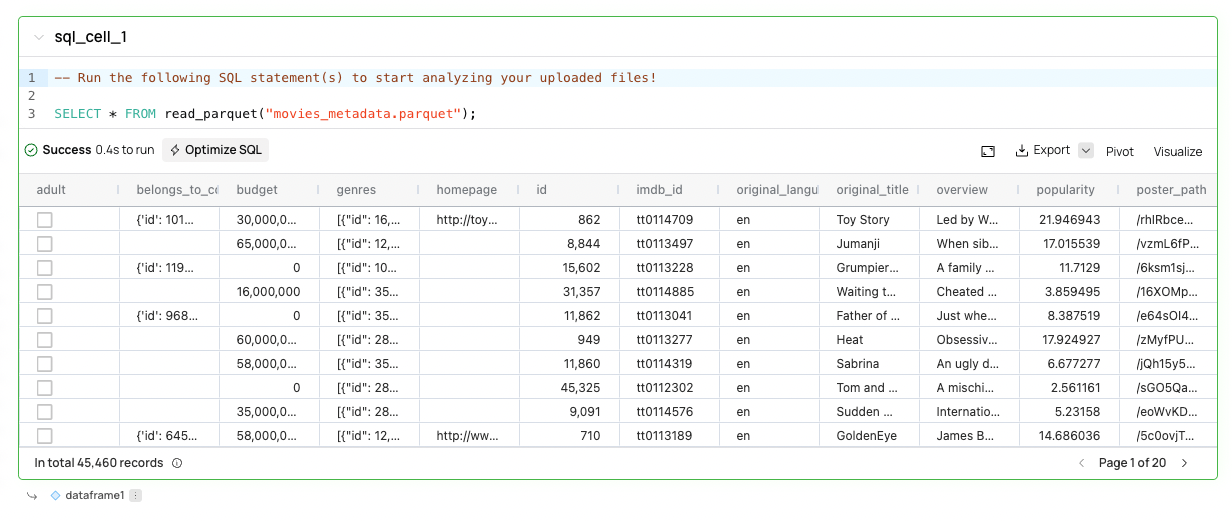This screenshot has height=521, width=1232.
Task: Click the dataframe1 output label
Action: (94, 495)
